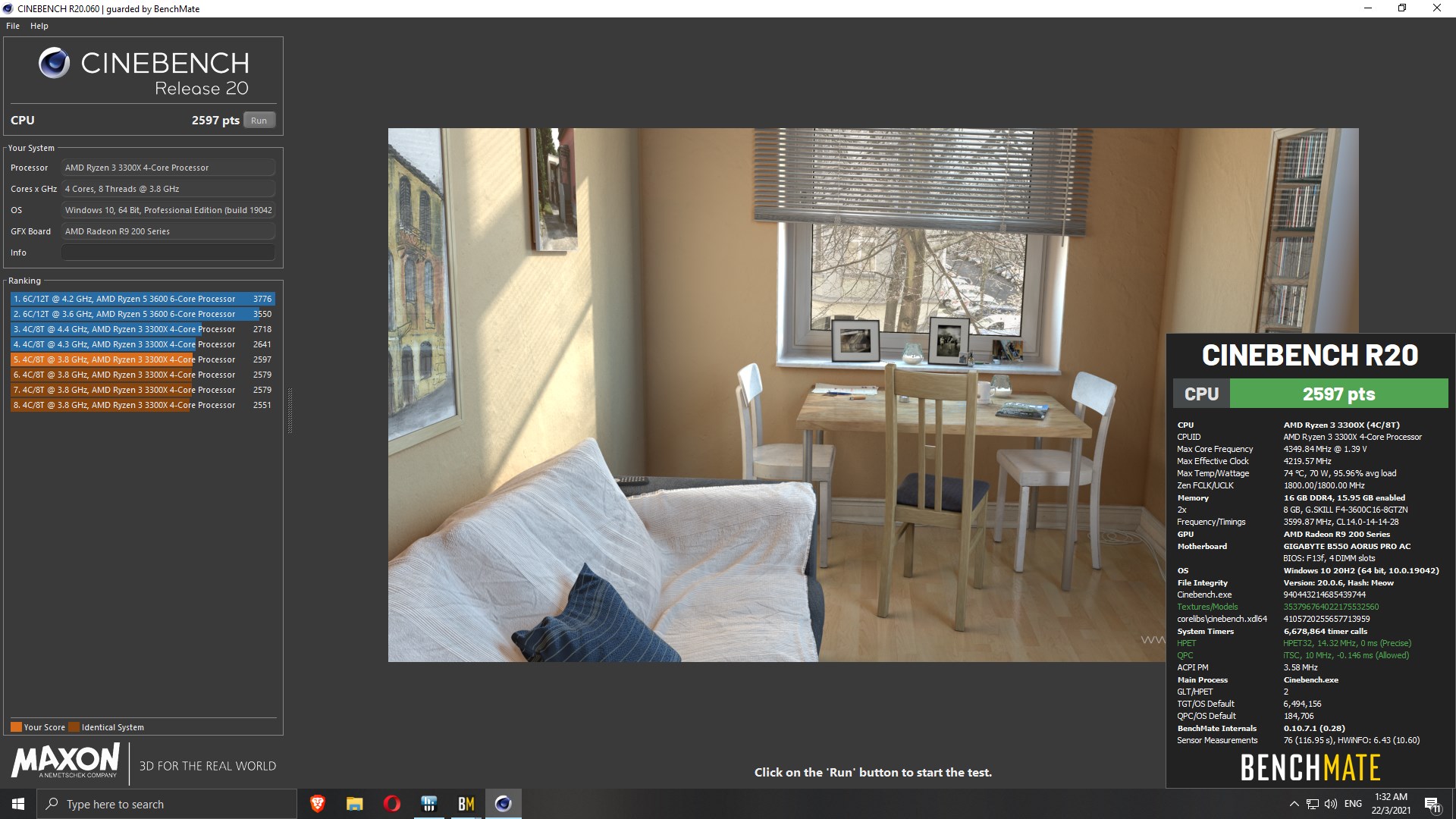Select the Cores x GHz field value
This screenshot has height=819, width=1456.
pyautogui.click(x=168, y=189)
